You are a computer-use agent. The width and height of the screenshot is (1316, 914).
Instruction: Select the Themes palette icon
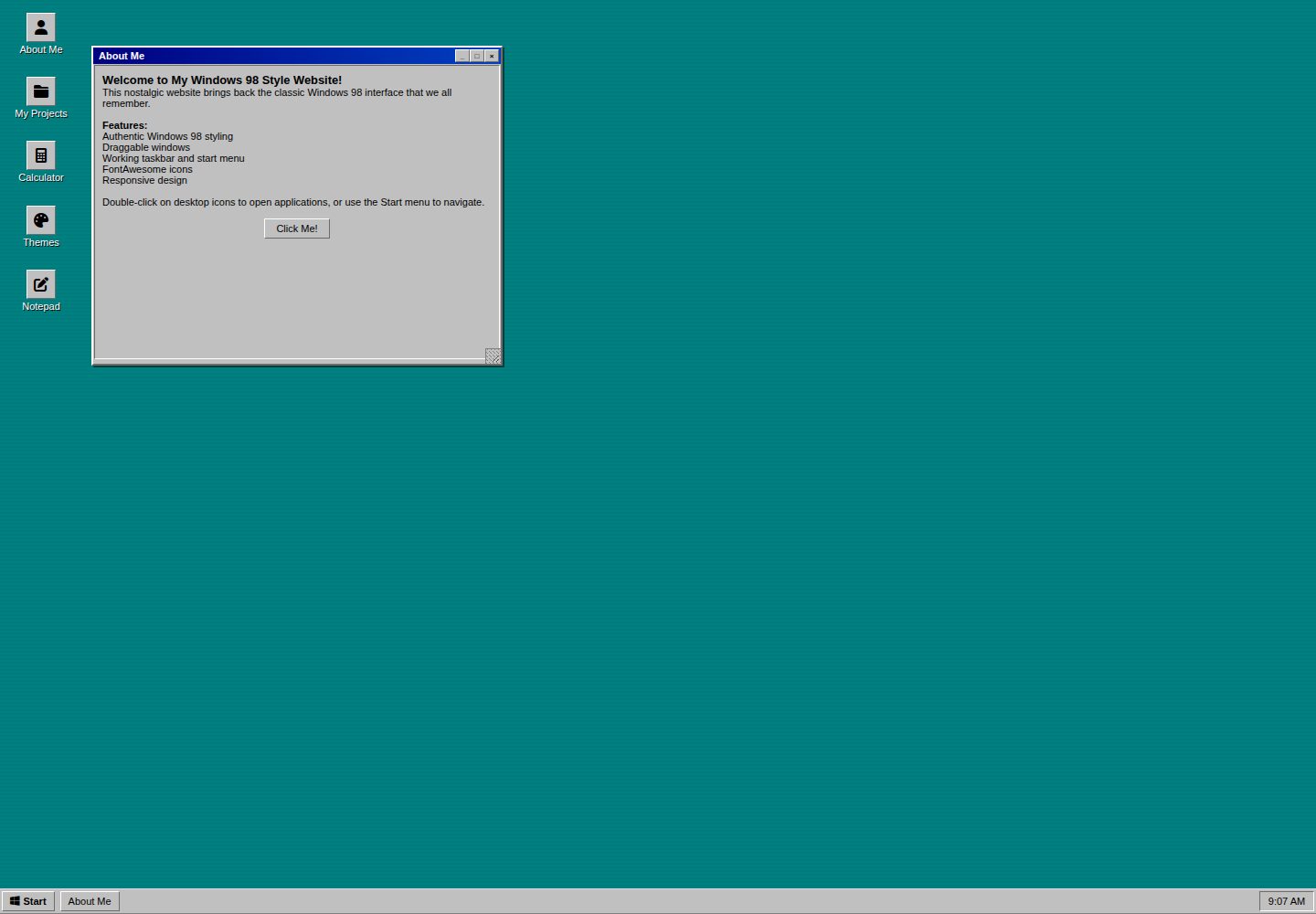[41, 220]
